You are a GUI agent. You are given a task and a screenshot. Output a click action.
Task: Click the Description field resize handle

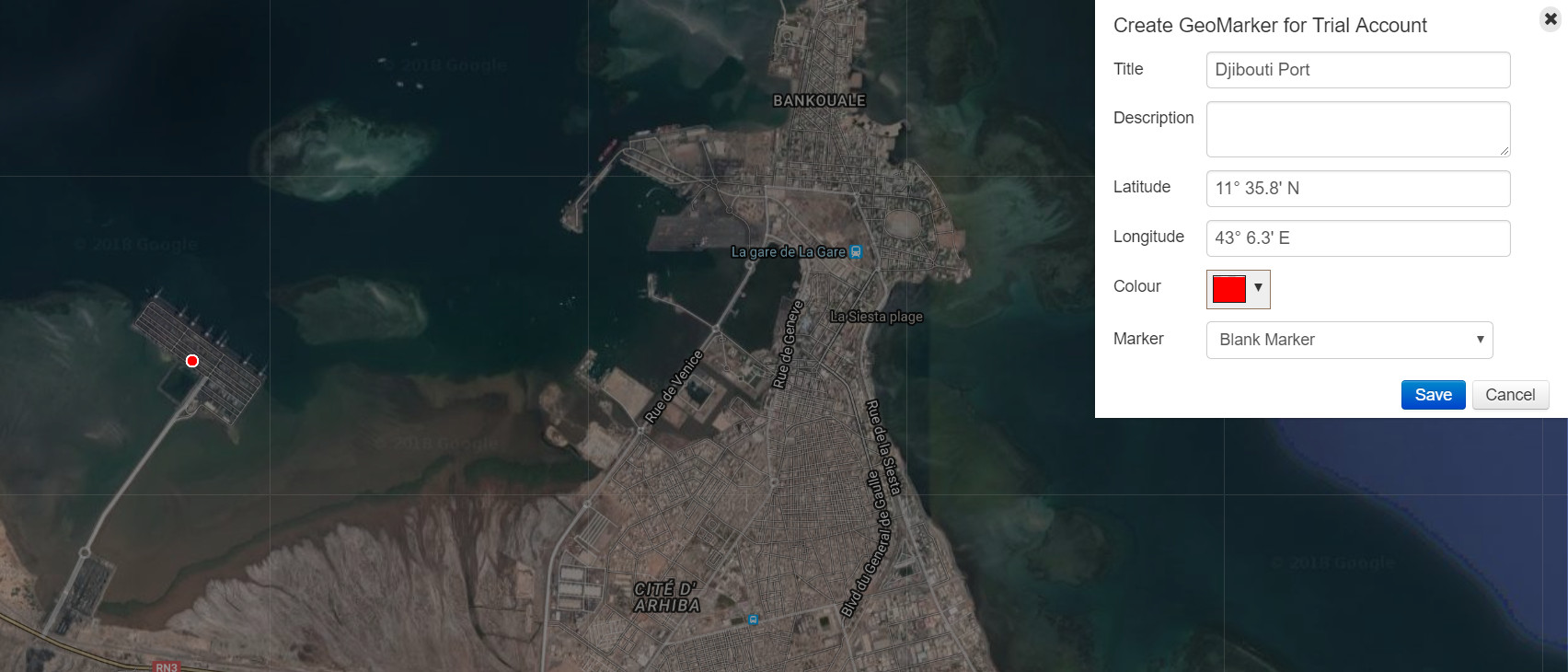tap(1504, 151)
